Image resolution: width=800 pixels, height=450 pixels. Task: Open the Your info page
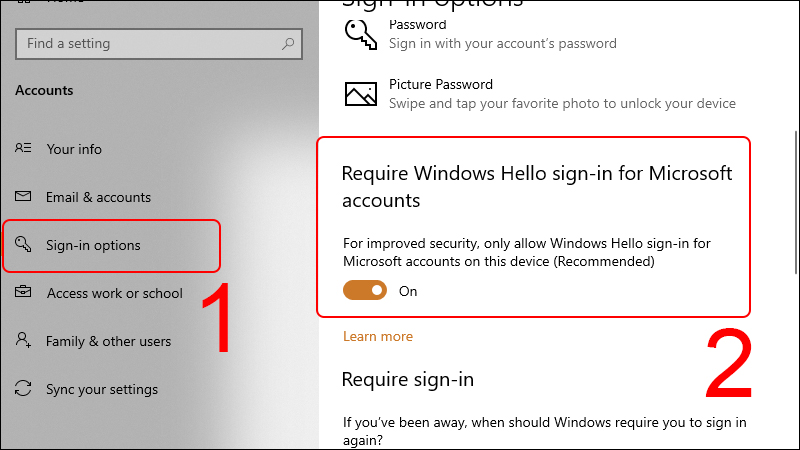tap(74, 149)
